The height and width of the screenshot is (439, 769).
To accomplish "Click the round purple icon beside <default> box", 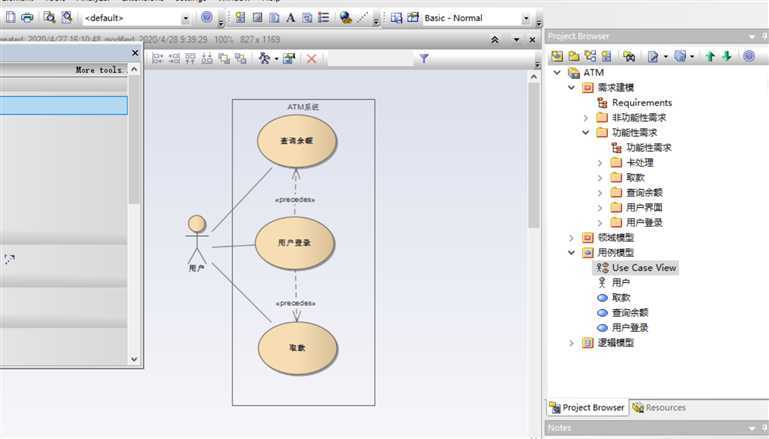I will coord(207,18).
